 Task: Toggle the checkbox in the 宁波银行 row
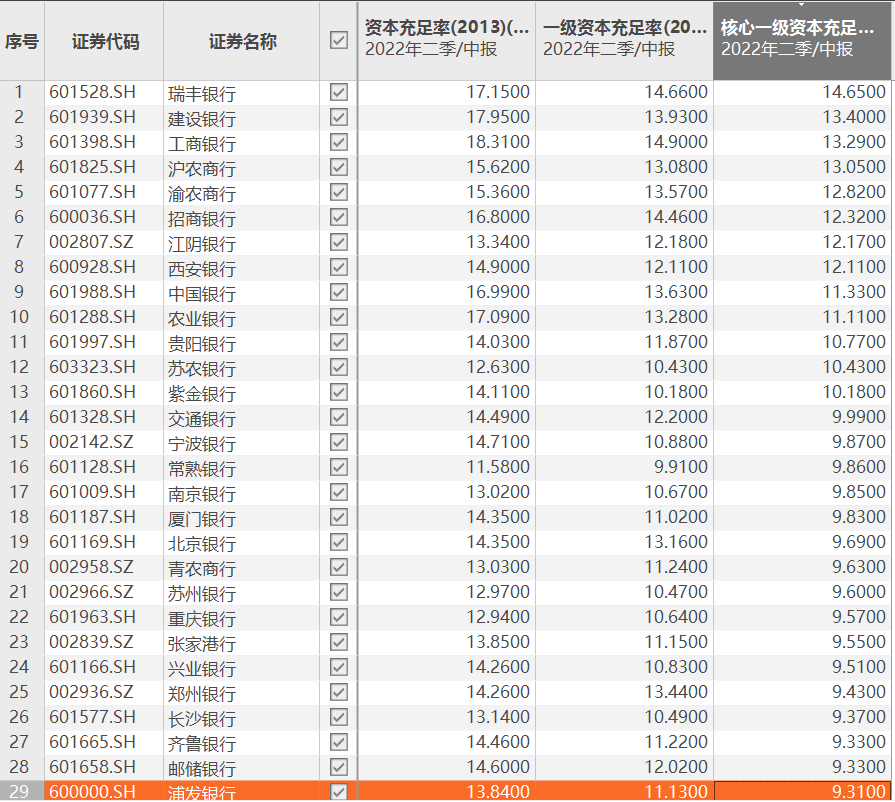[338, 442]
